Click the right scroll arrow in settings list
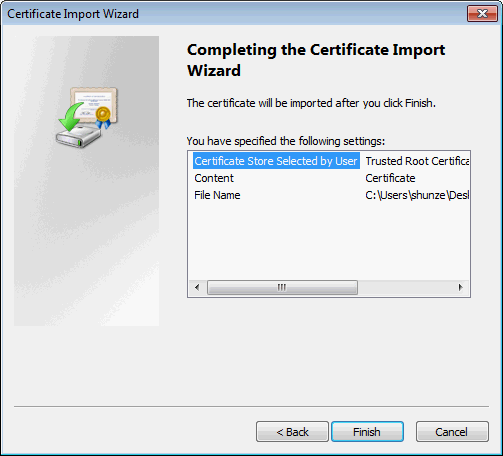This screenshot has width=503, height=456. pos(460,287)
